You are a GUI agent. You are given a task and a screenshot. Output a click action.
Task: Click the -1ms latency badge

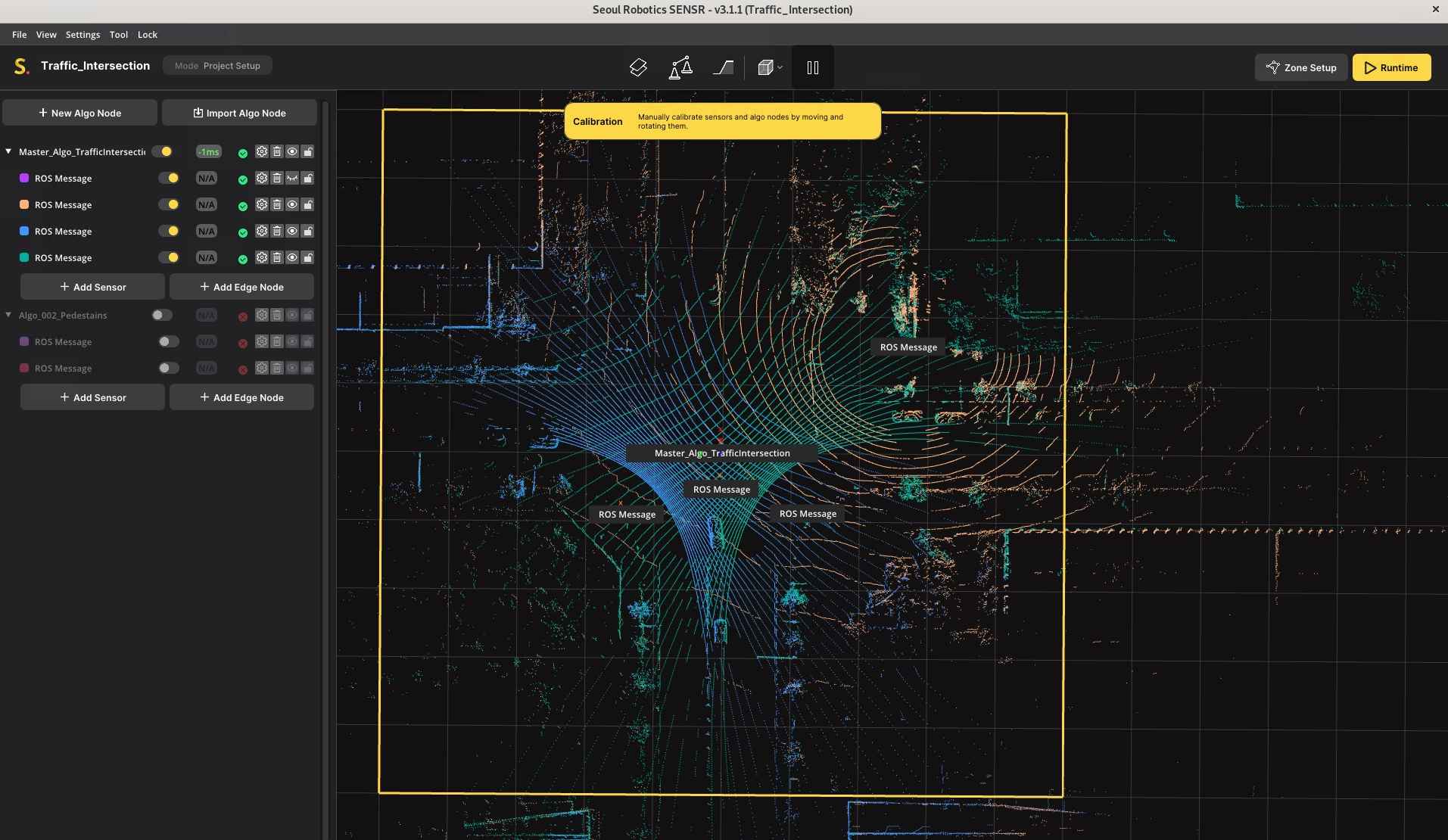pos(208,151)
